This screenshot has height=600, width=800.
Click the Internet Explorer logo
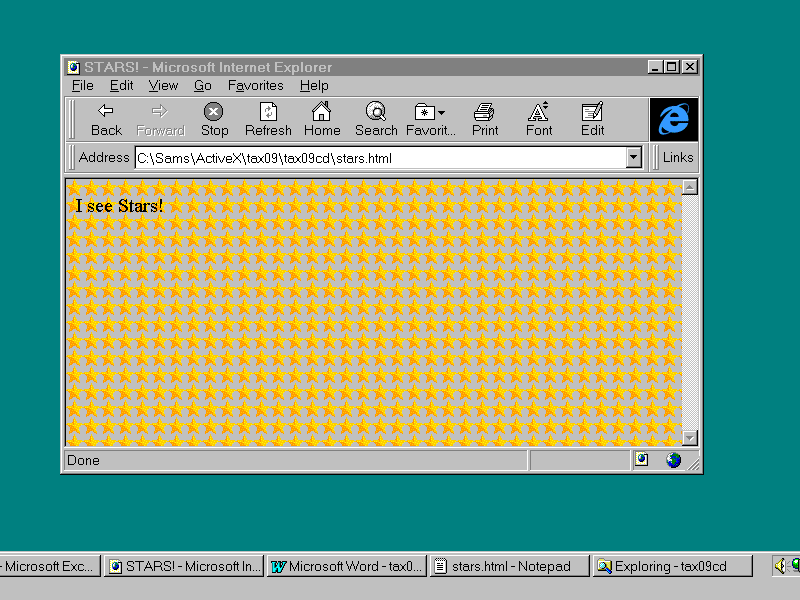click(x=674, y=120)
